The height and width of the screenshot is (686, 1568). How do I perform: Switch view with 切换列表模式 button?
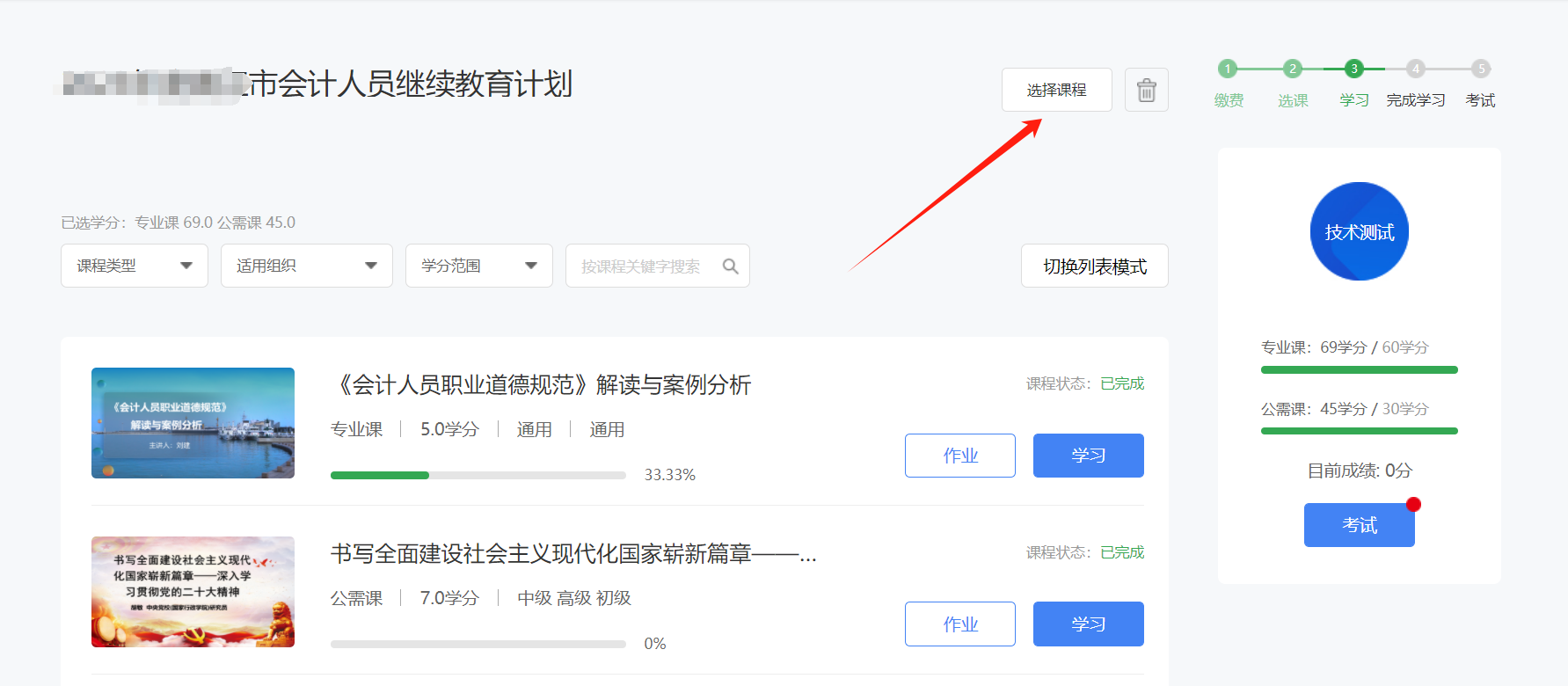tap(1094, 266)
